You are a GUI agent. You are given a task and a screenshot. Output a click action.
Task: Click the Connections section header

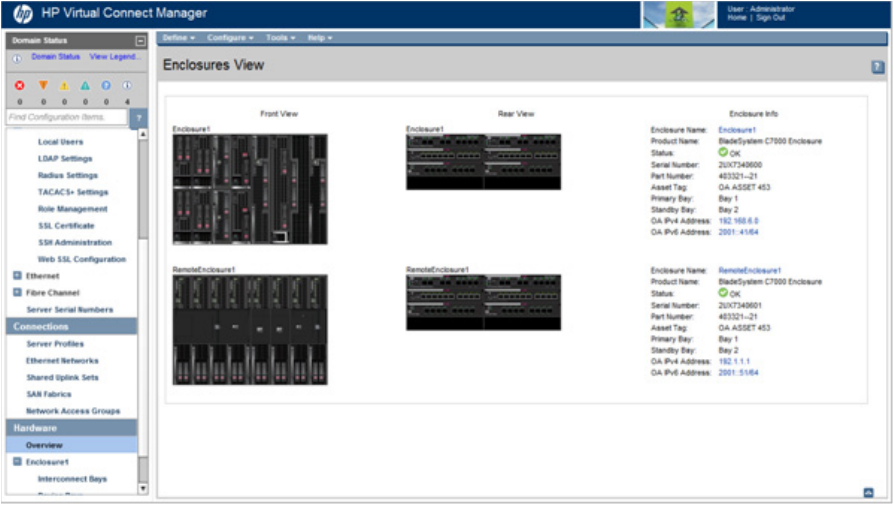tap(72, 327)
